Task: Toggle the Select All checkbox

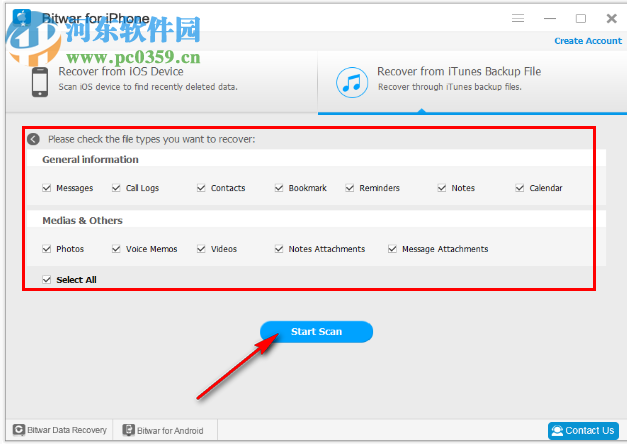Action: pyautogui.click(x=47, y=280)
